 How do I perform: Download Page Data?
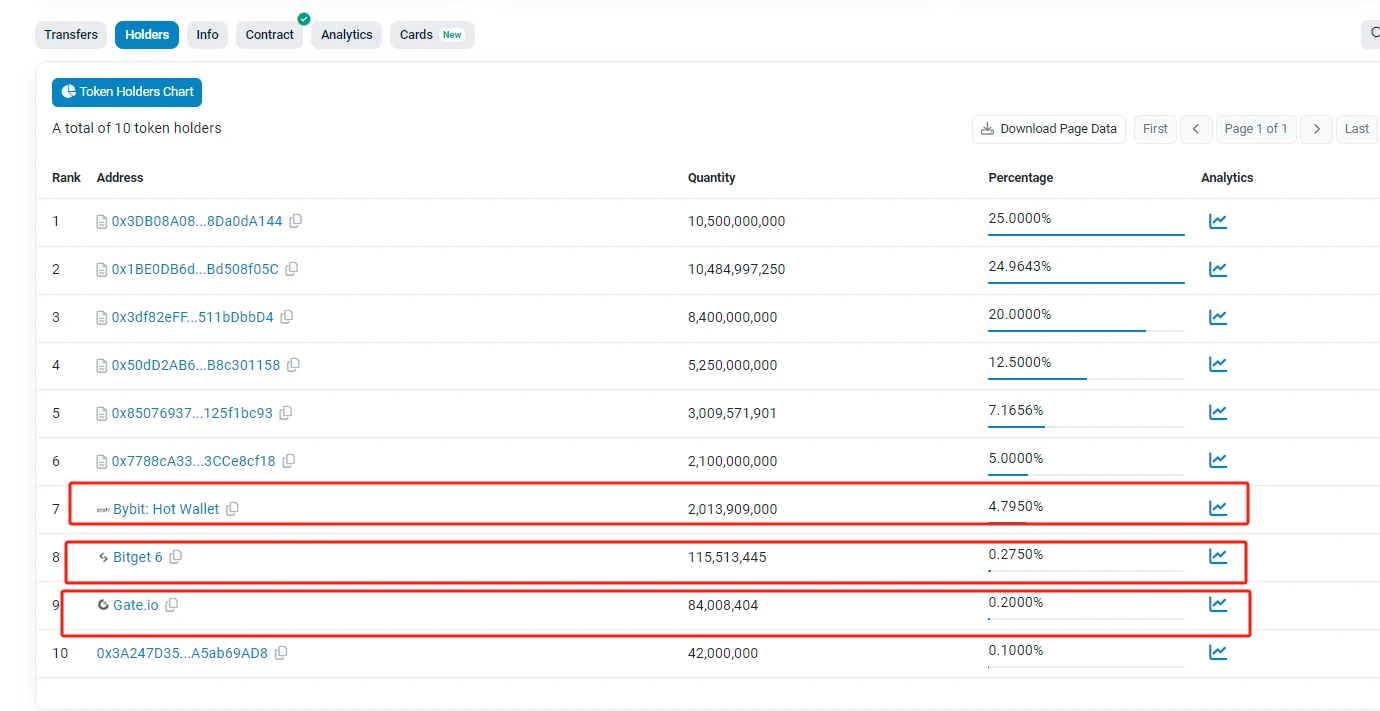coord(1048,129)
